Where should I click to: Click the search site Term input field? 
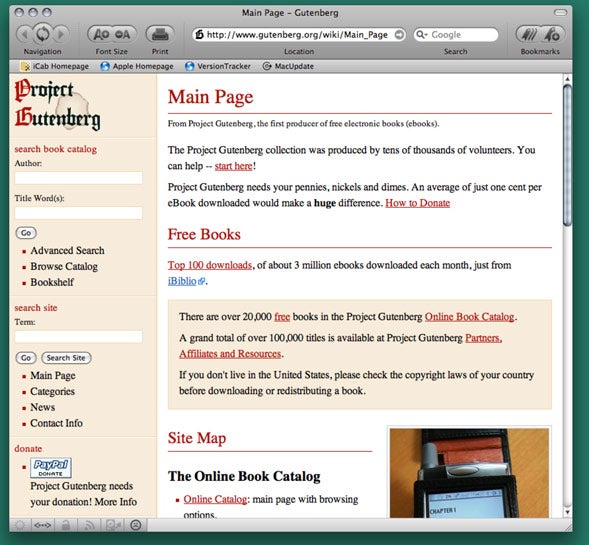pyautogui.click(x=79, y=337)
